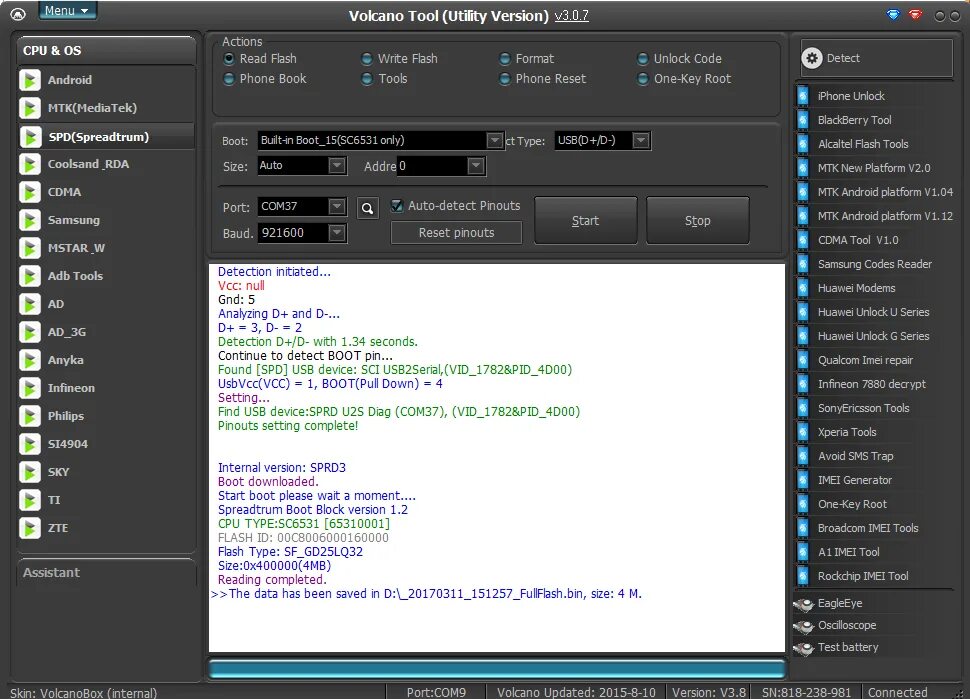
Task: Click the Detect button
Action: 877,58
